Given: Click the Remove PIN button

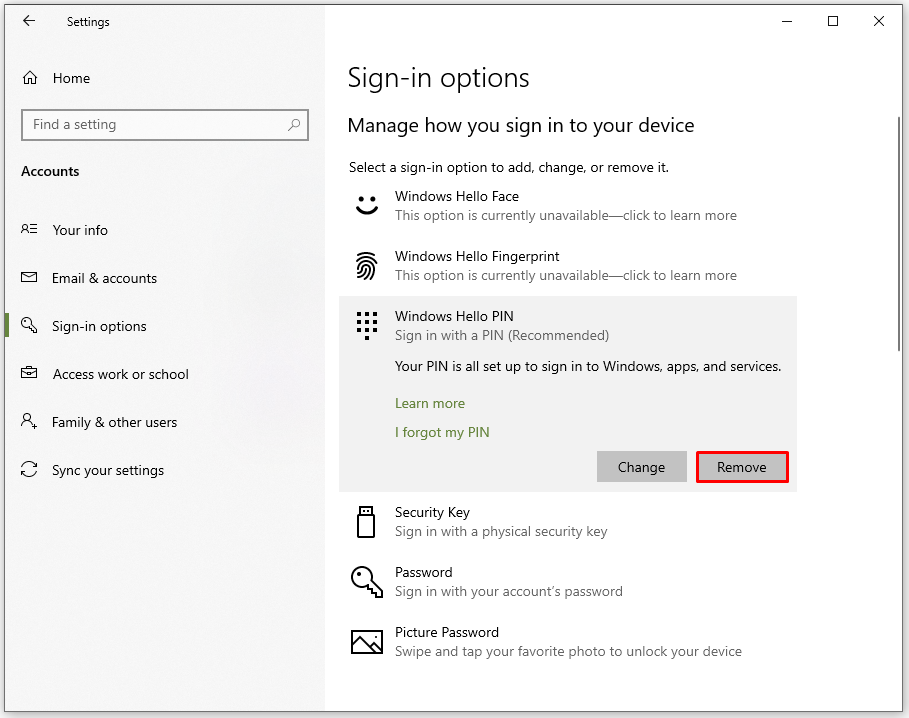Looking at the screenshot, I should click(x=742, y=466).
